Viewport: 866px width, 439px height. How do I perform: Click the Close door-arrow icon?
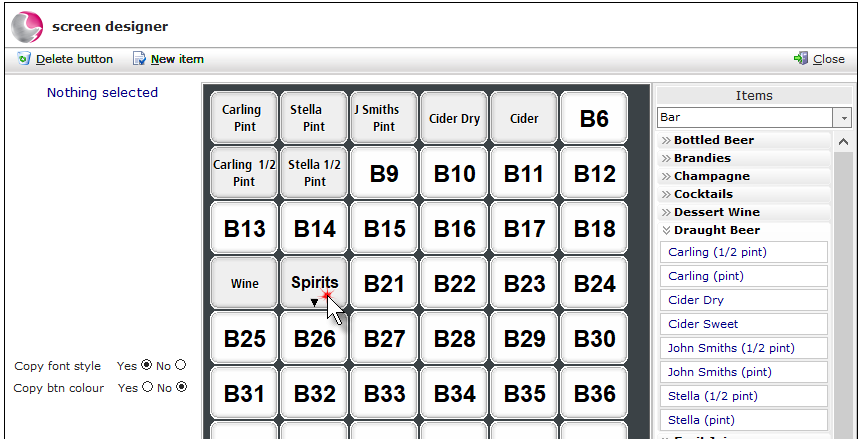coord(801,59)
